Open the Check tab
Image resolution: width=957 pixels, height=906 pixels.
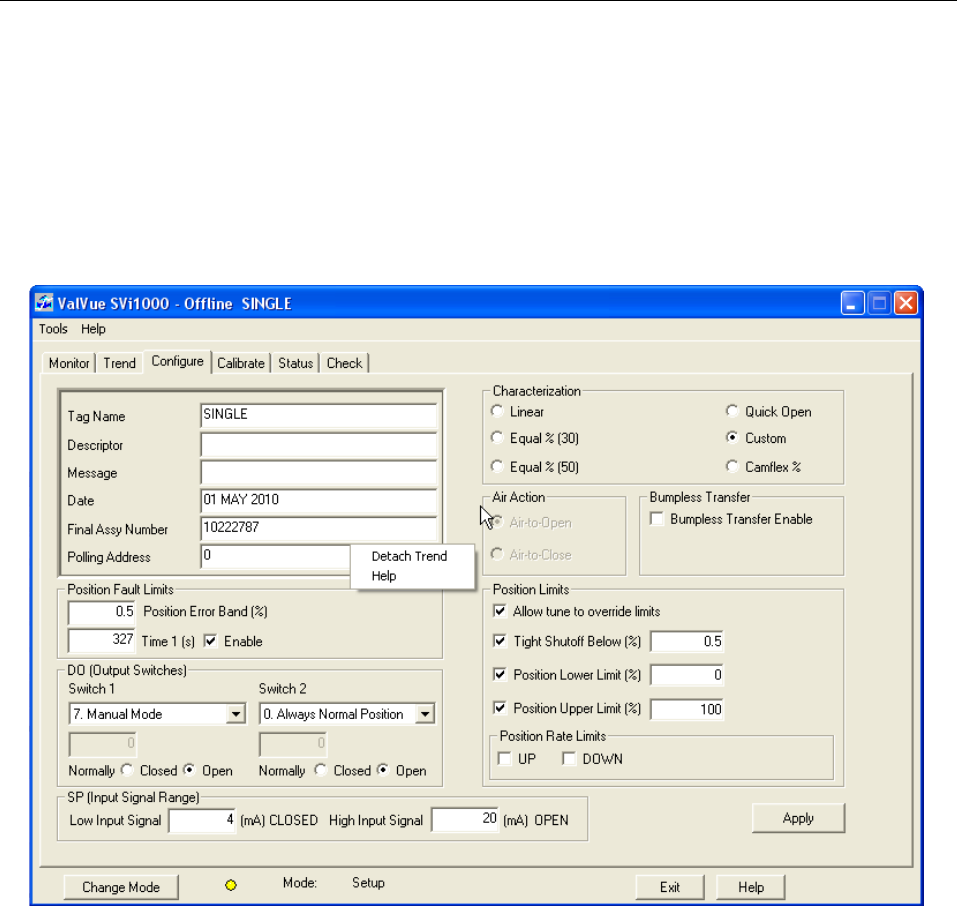pos(345,363)
